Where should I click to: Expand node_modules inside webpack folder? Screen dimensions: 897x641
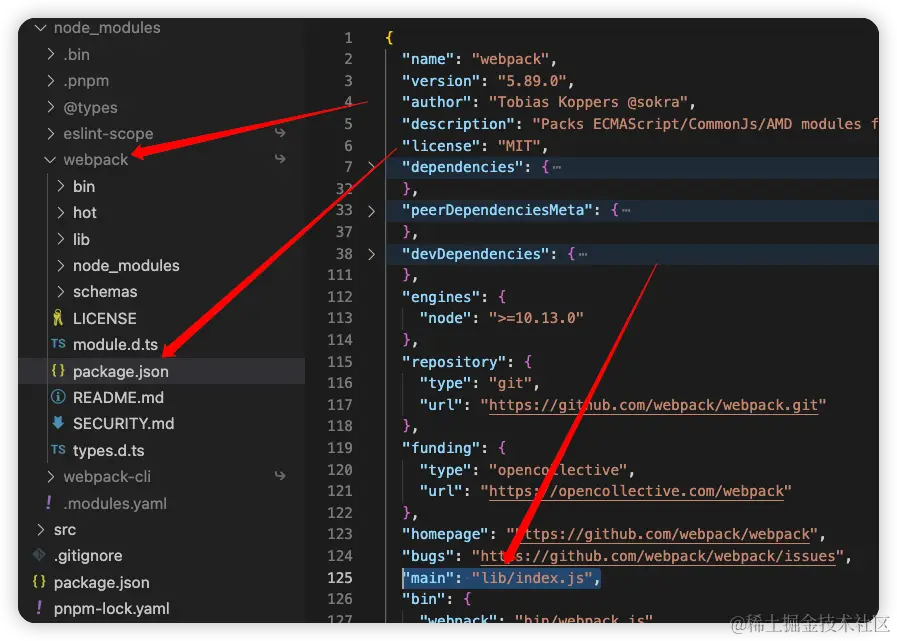[x=61, y=265]
